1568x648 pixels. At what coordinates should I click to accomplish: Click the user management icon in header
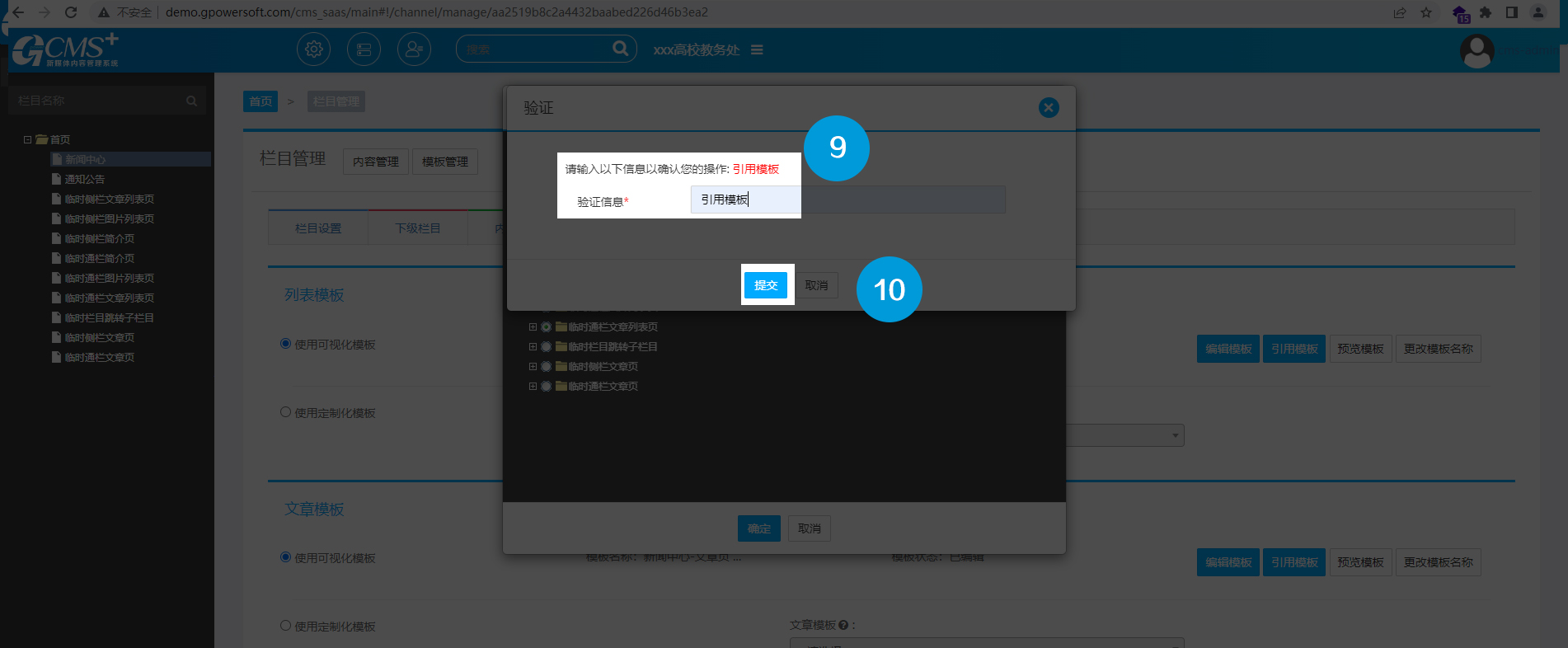tap(414, 49)
